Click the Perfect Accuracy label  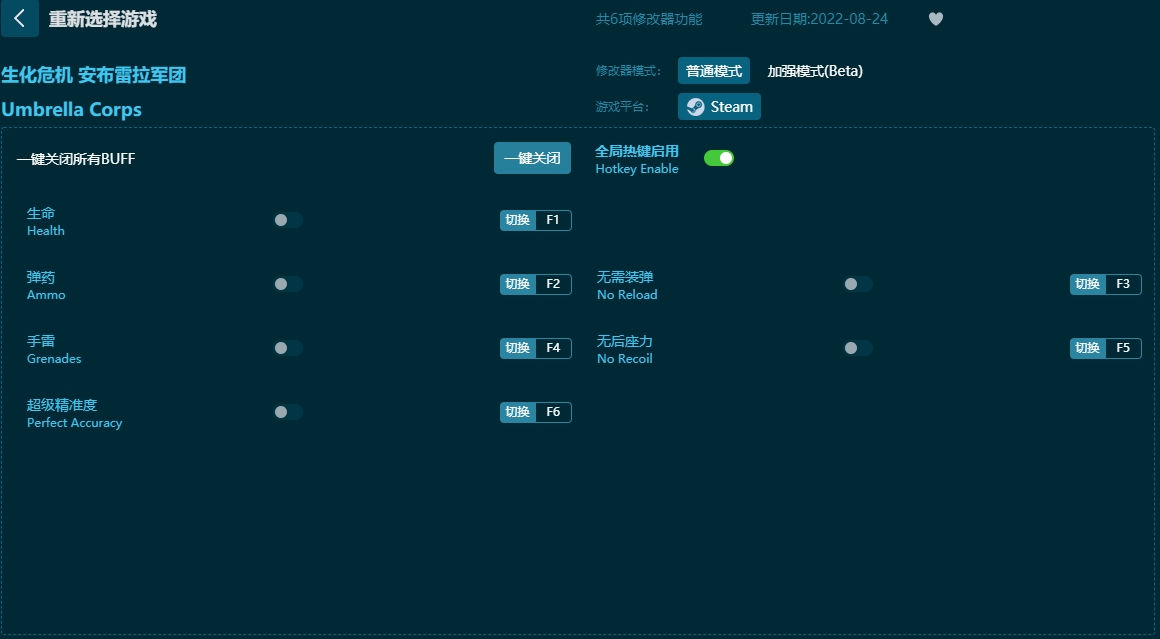click(75, 423)
